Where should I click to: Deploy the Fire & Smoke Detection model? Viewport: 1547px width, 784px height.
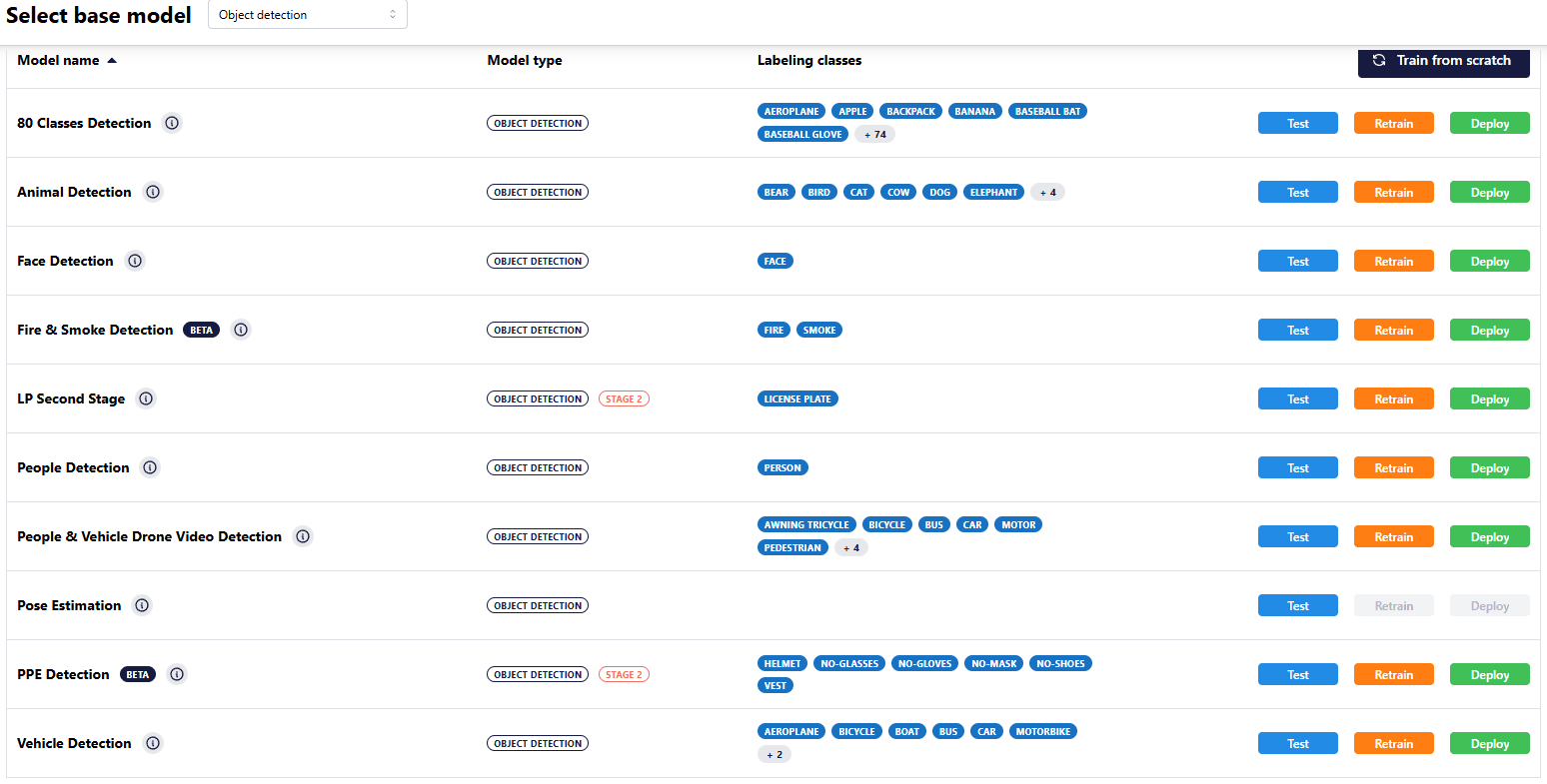[1489, 330]
